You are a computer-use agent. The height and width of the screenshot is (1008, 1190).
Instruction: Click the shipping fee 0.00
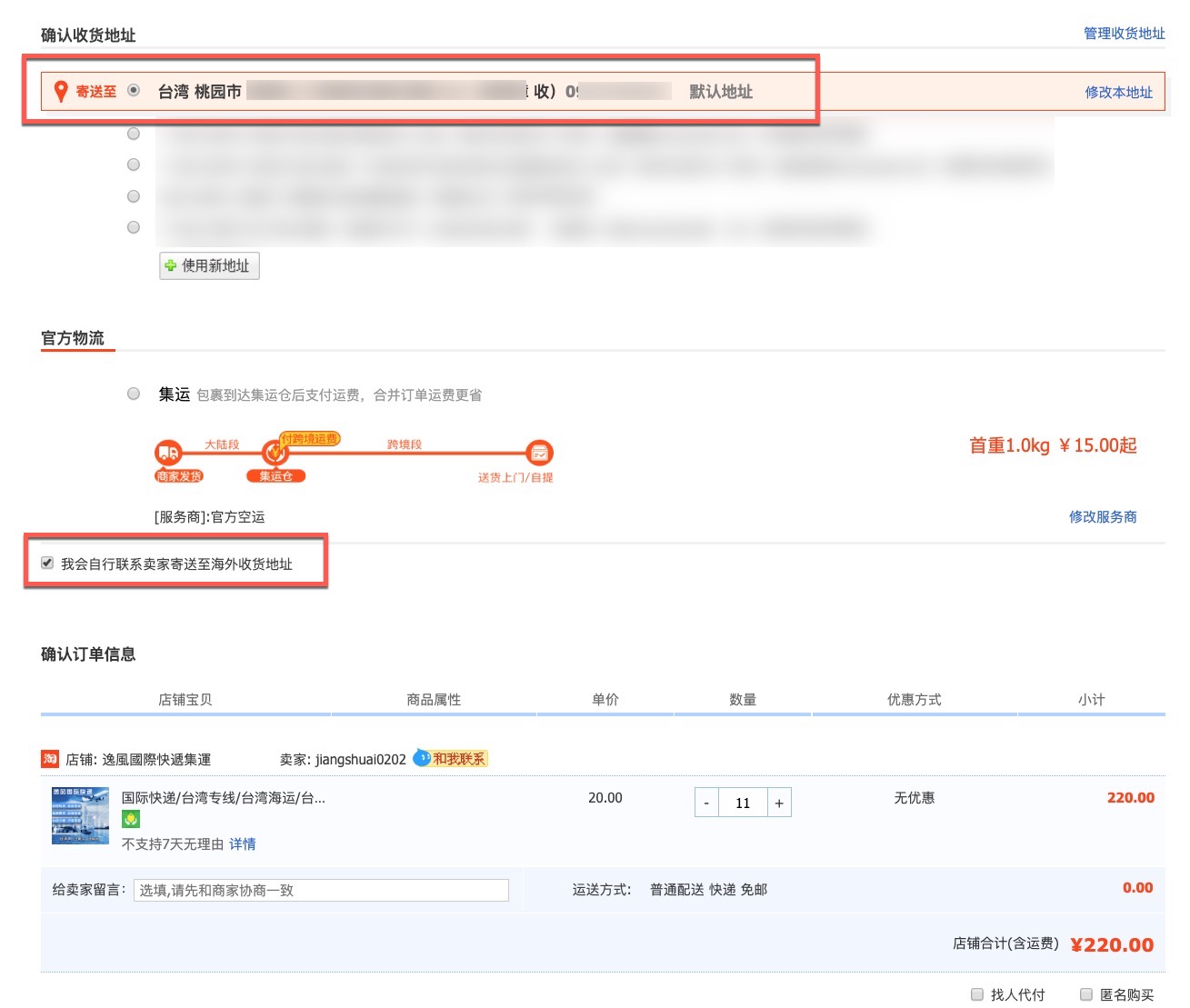(x=1138, y=888)
